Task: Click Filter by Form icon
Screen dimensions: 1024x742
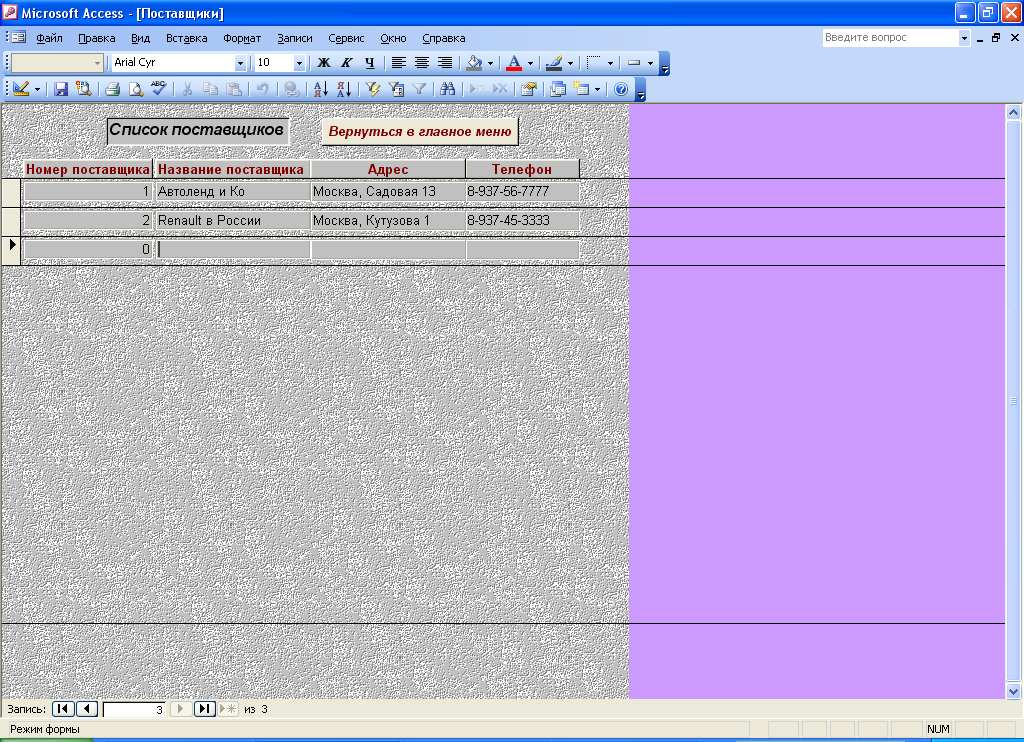Action: coord(396,89)
